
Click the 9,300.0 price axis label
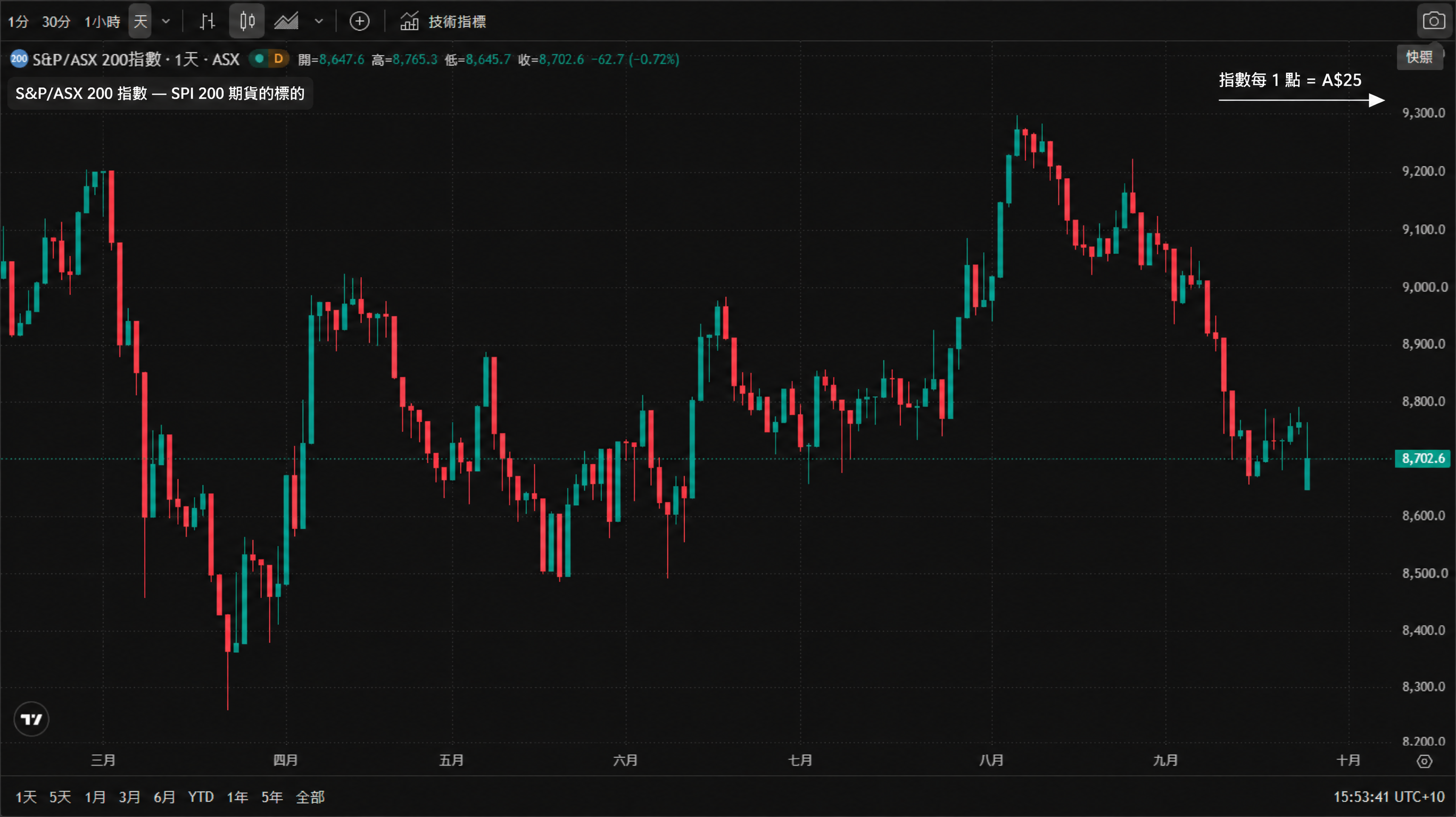pyautogui.click(x=1424, y=113)
